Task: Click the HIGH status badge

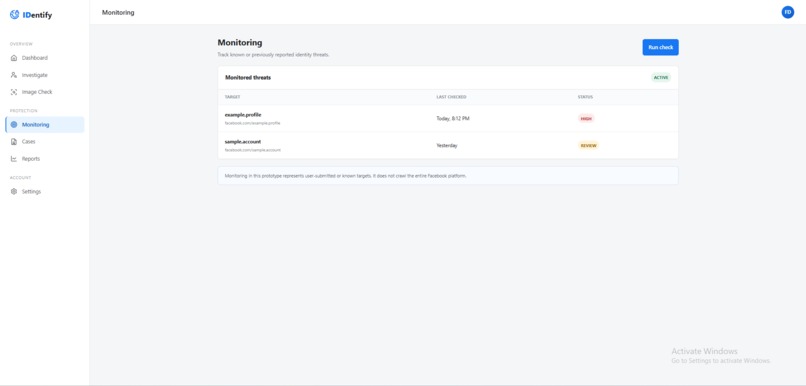Action: point(586,119)
